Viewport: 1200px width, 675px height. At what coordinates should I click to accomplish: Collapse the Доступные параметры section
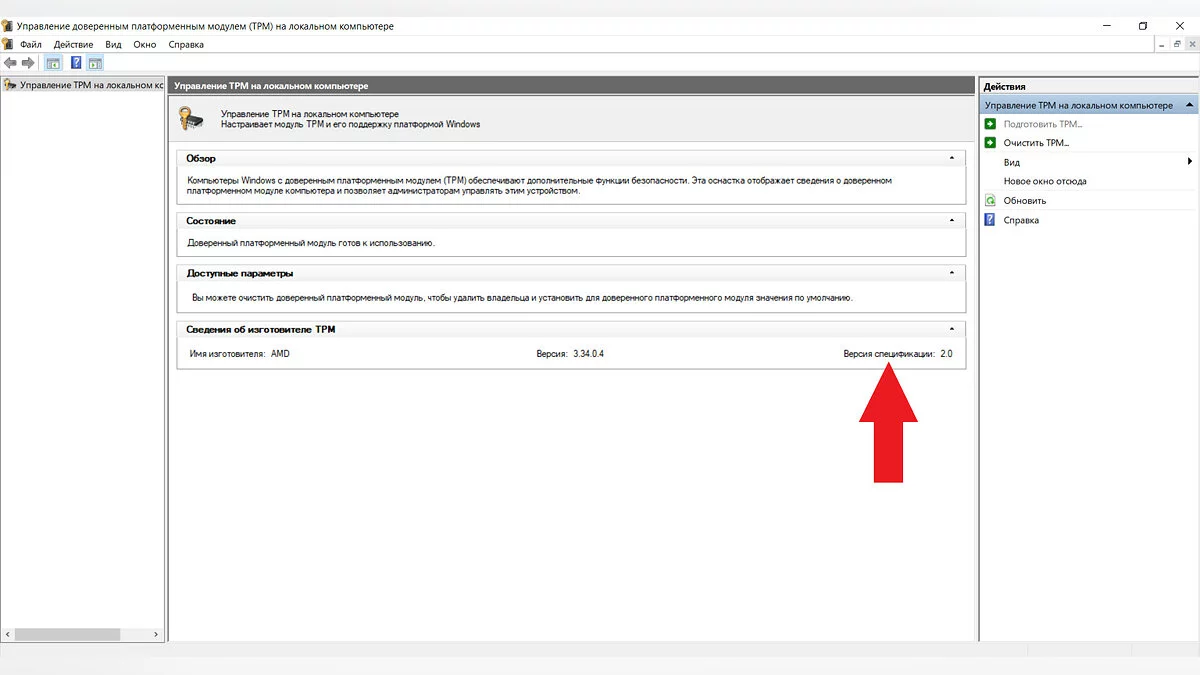tap(952, 272)
